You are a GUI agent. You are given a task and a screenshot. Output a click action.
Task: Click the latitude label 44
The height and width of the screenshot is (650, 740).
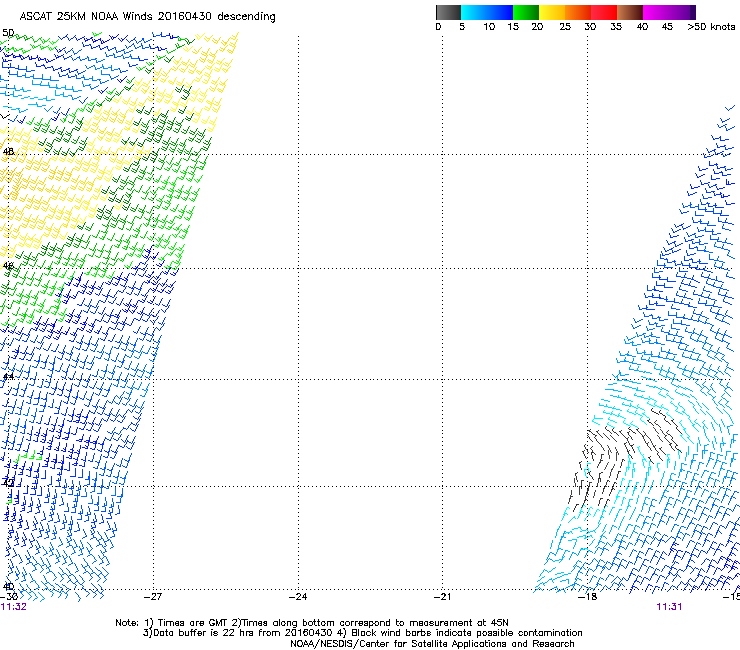click(x=8, y=376)
